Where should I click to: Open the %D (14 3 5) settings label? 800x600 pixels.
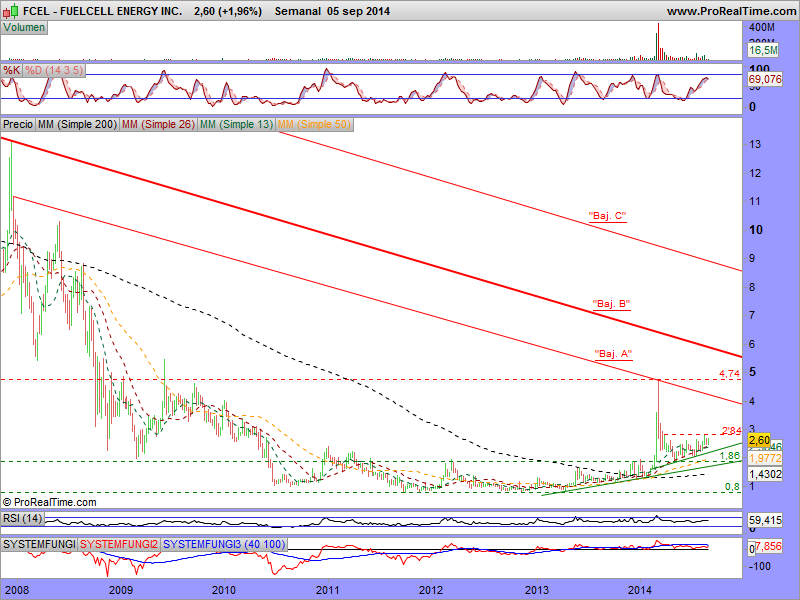54,70
